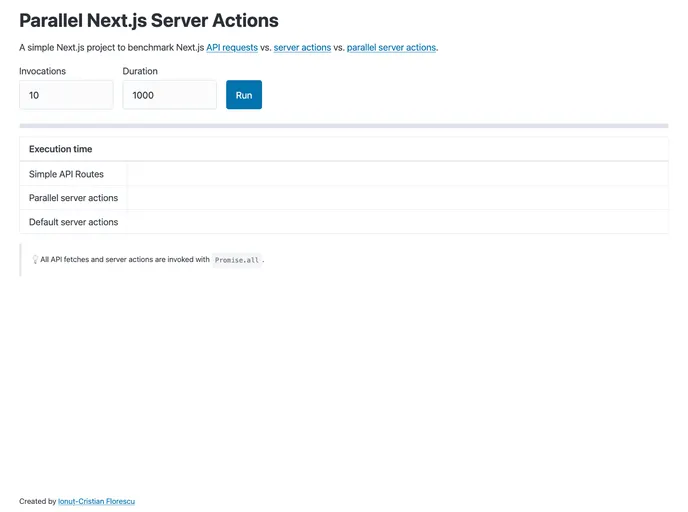Click the Invocations field label
This screenshot has height=512, width=688.
click(43, 71)
